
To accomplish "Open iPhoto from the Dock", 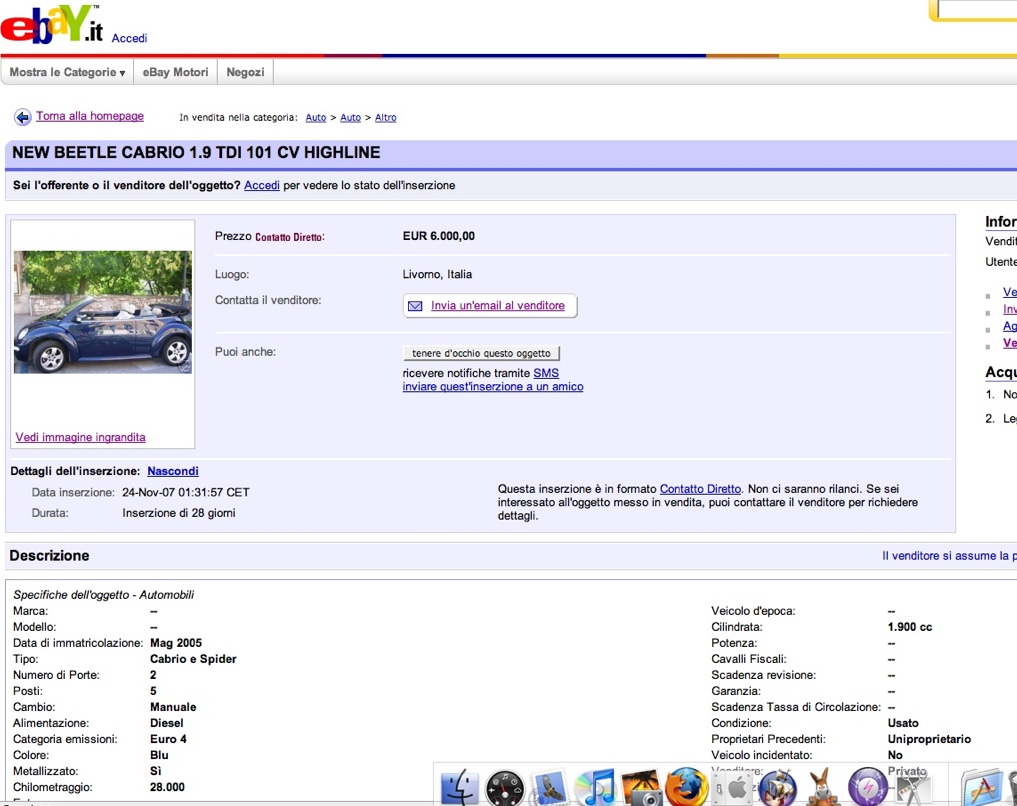I will coord(641,787).
